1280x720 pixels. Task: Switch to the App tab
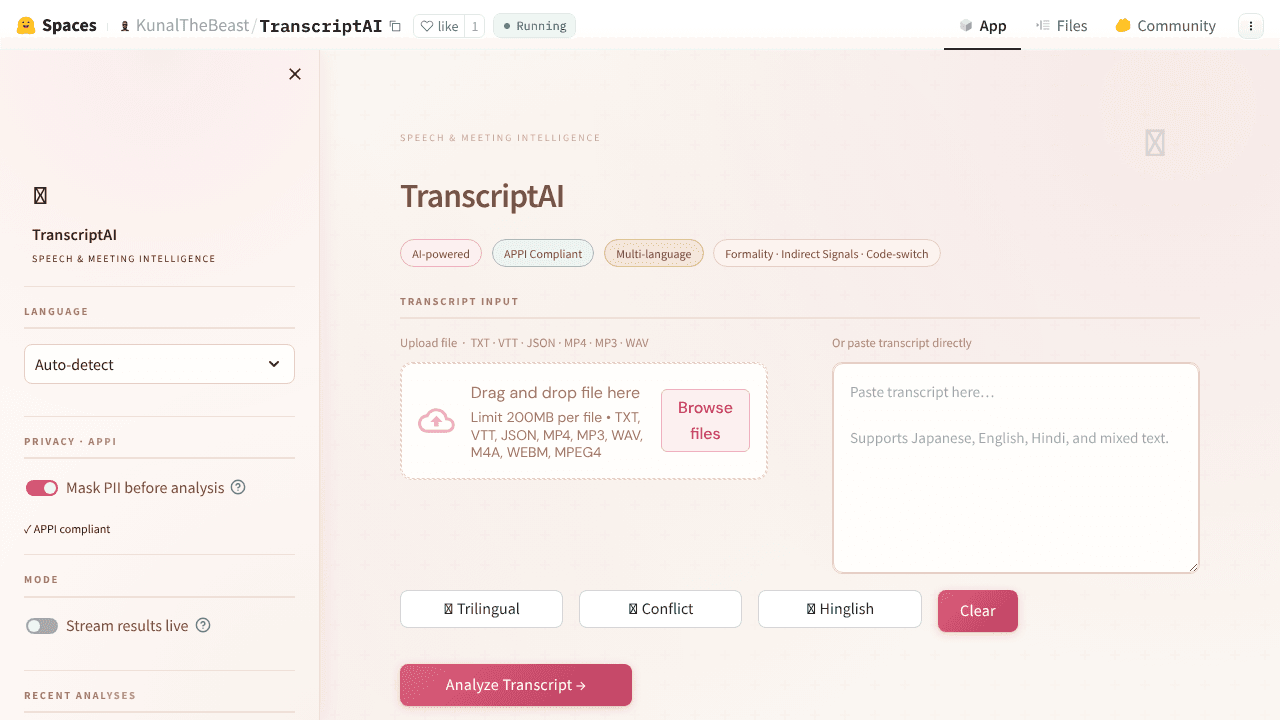point(983,26)
